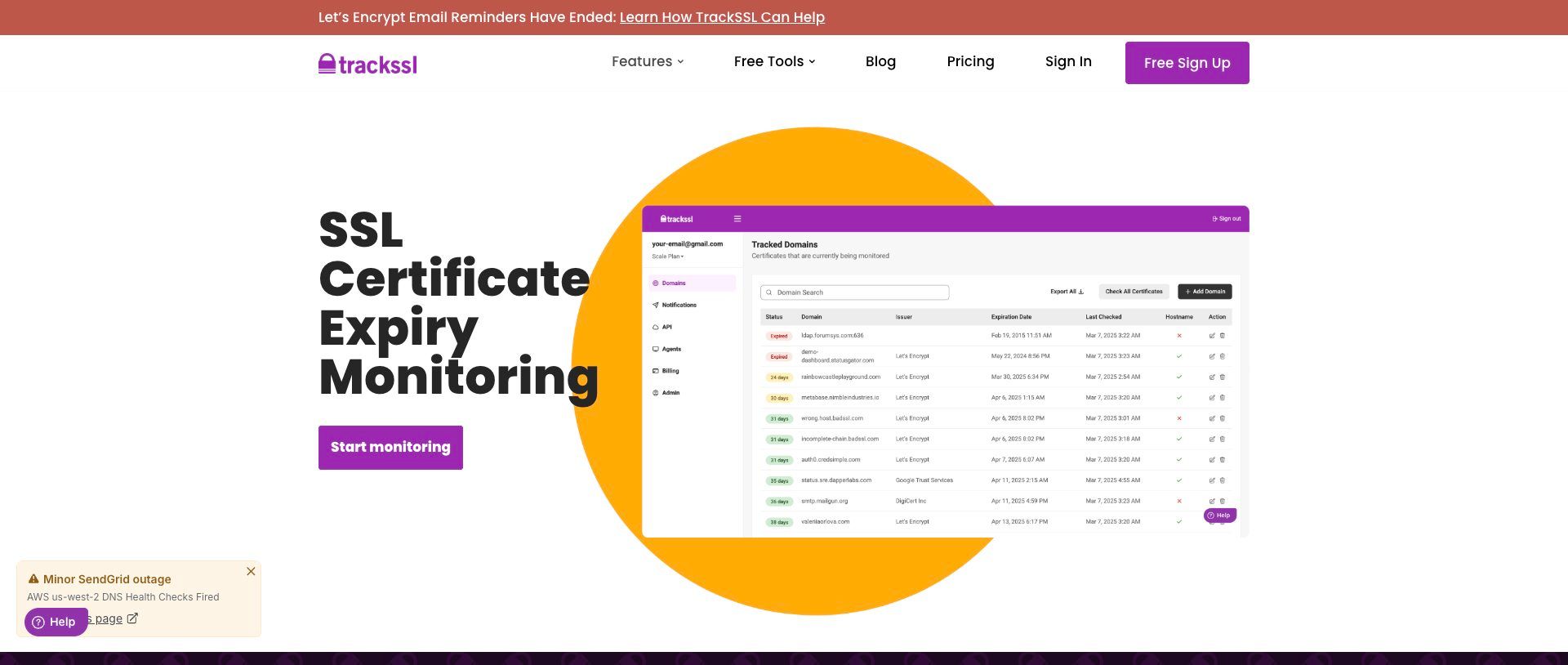Dismiss the Minor SendGrid outage notice
The height and width of the screenshot is (665, 1568).
click(x=251, y=571)
